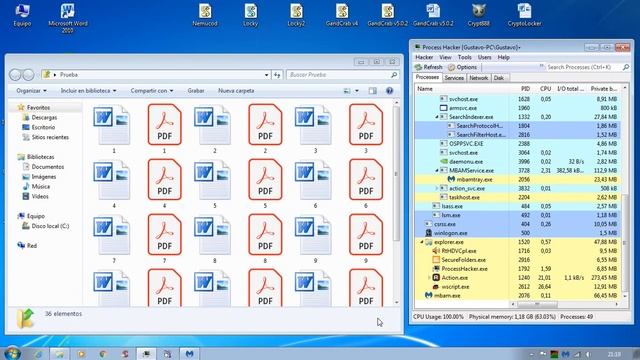Select the Microsoft Word 2010 desktop shortcut

[67, 18]
